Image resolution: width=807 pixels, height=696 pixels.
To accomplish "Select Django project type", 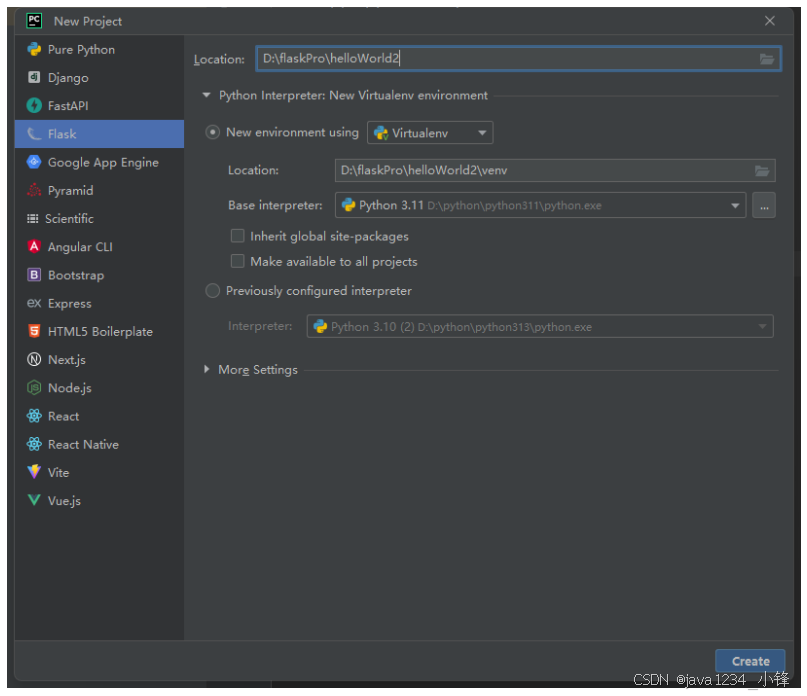I will coord(99,78).
